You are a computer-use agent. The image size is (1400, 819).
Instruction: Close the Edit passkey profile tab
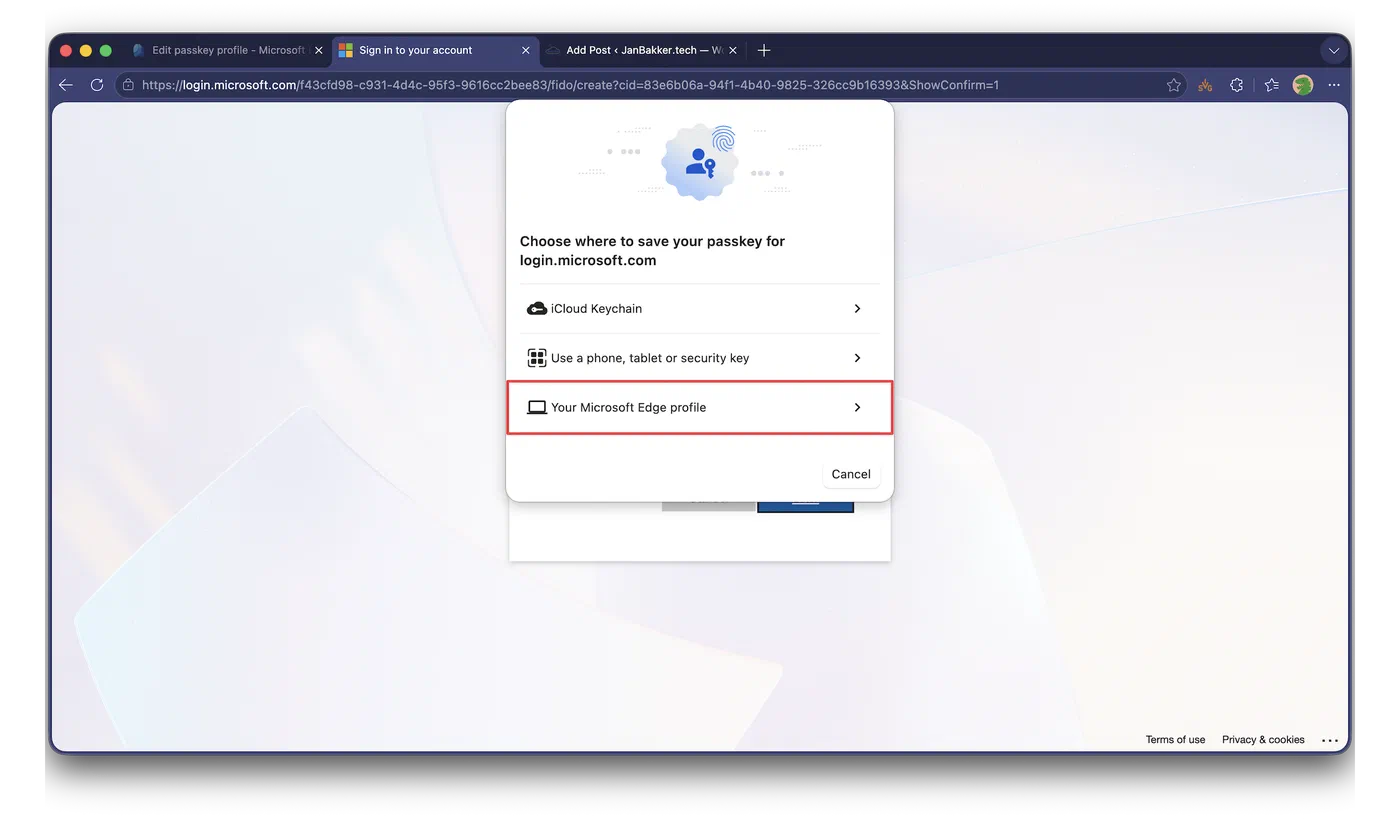click(319, 50)
